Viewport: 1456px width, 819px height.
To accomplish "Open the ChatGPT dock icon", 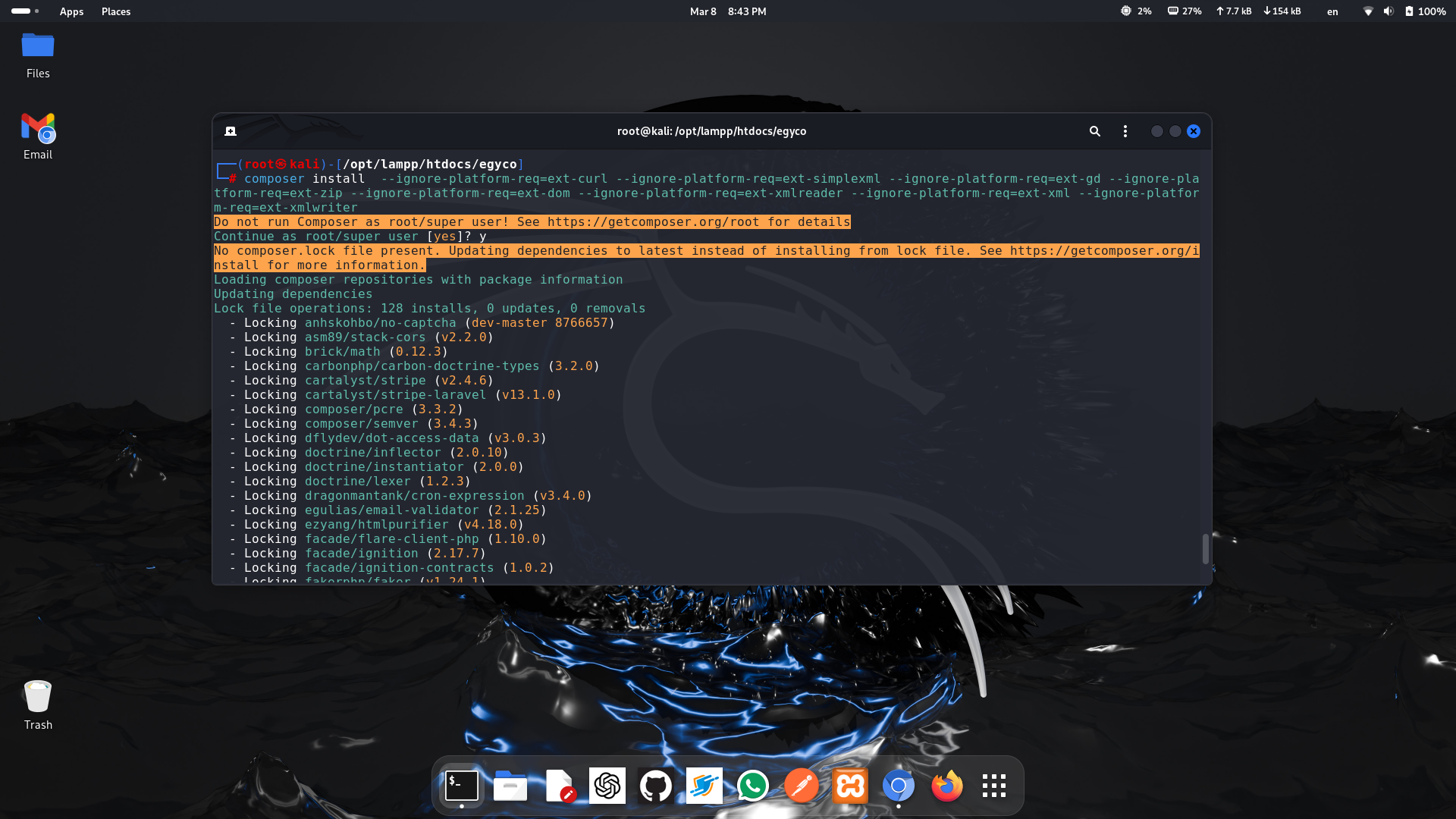I will (x=607, y=786).
